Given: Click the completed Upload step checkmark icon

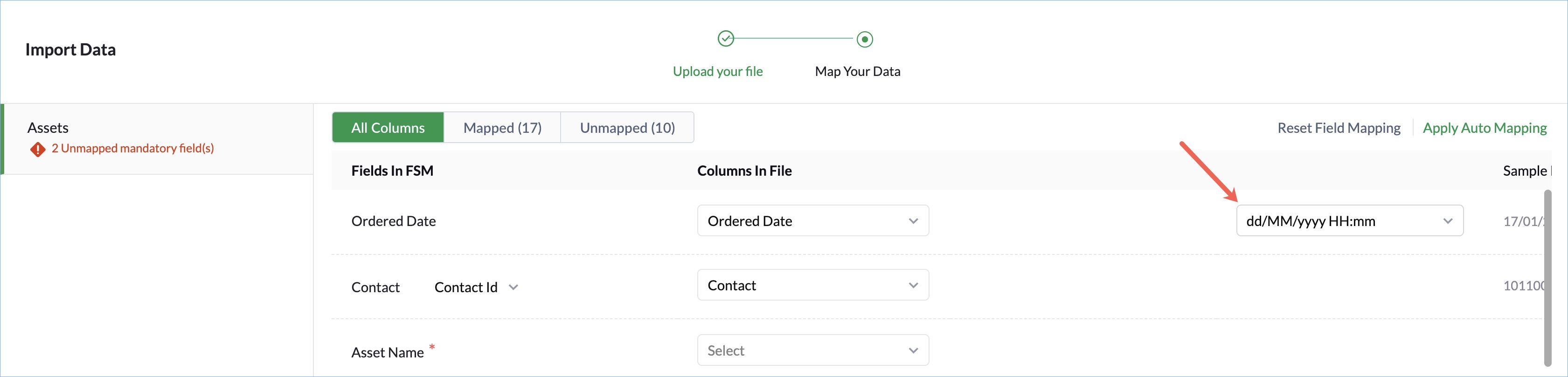Looking at the screenshot, I should 726,39.
